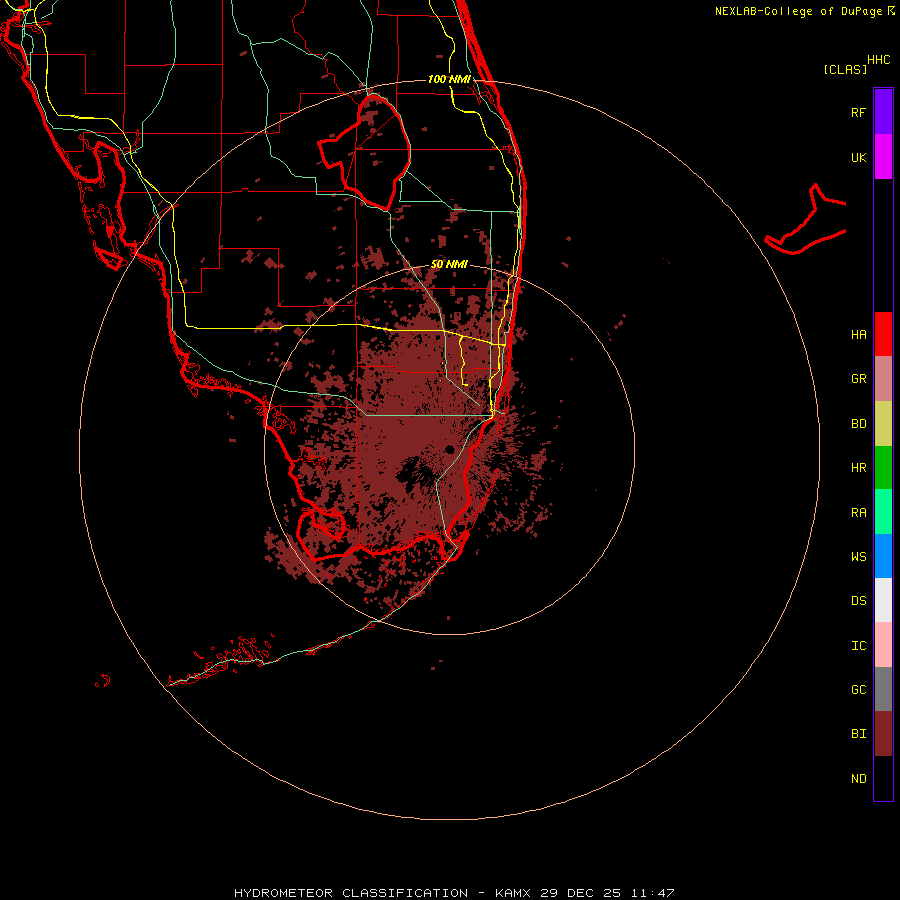Click the brown BI legend swatch

tap(883, 734)
